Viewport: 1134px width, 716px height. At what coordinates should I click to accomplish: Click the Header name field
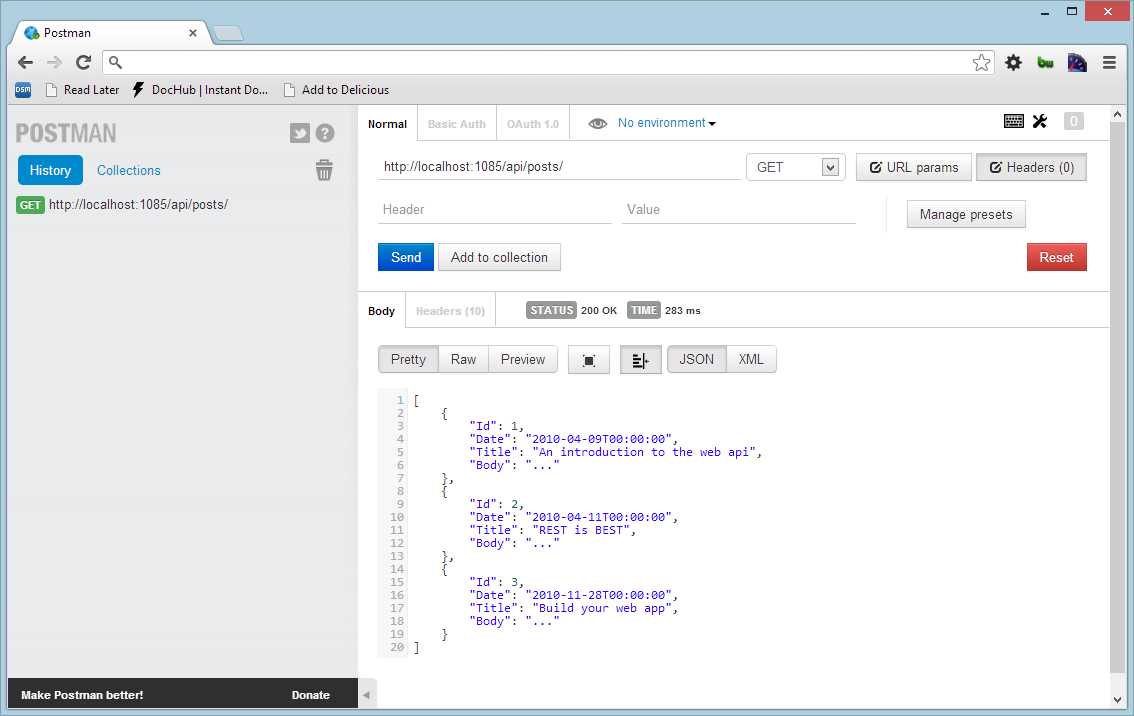(495, 210)
